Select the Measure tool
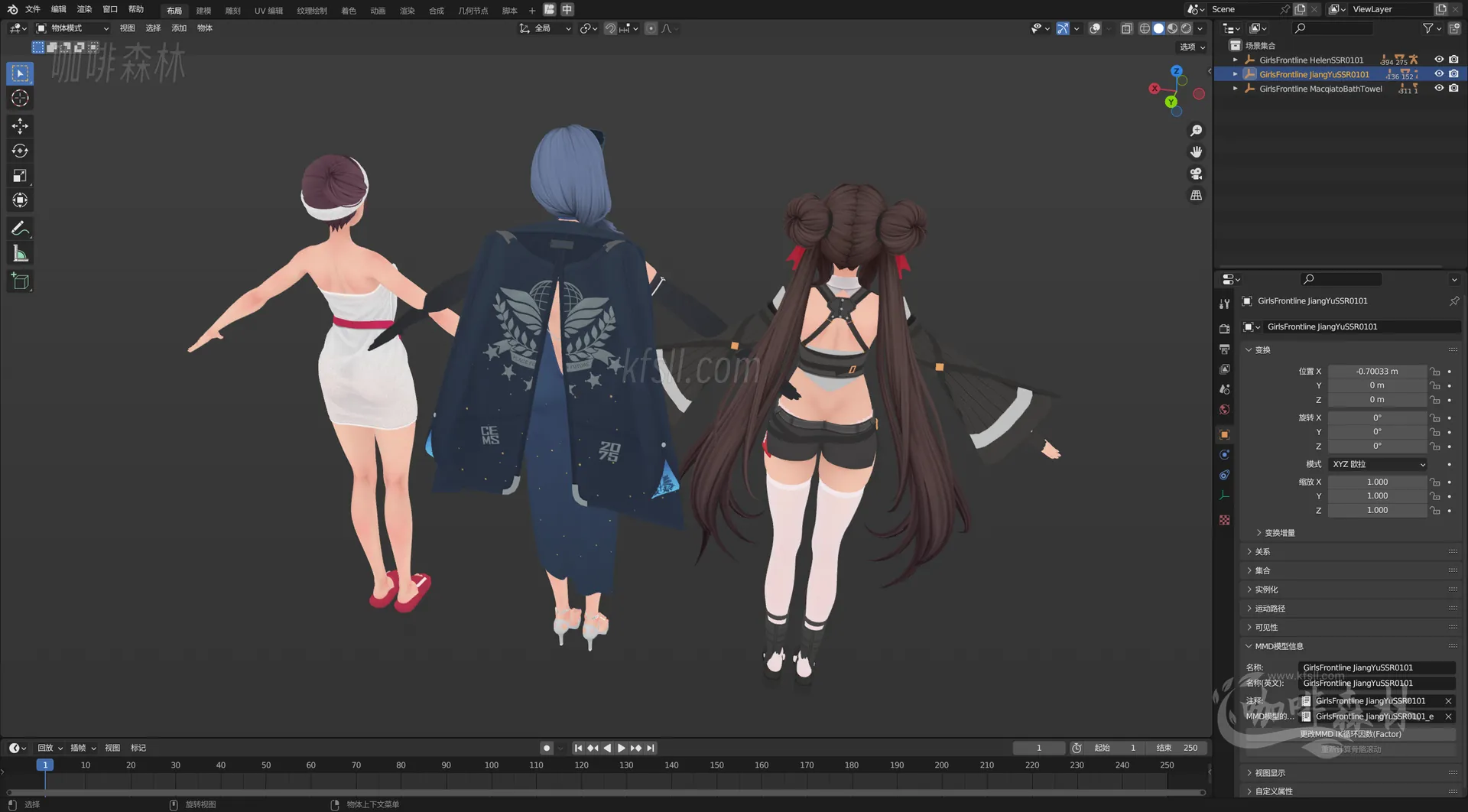The image size is (1468, 812). click(x=19, y=252)
